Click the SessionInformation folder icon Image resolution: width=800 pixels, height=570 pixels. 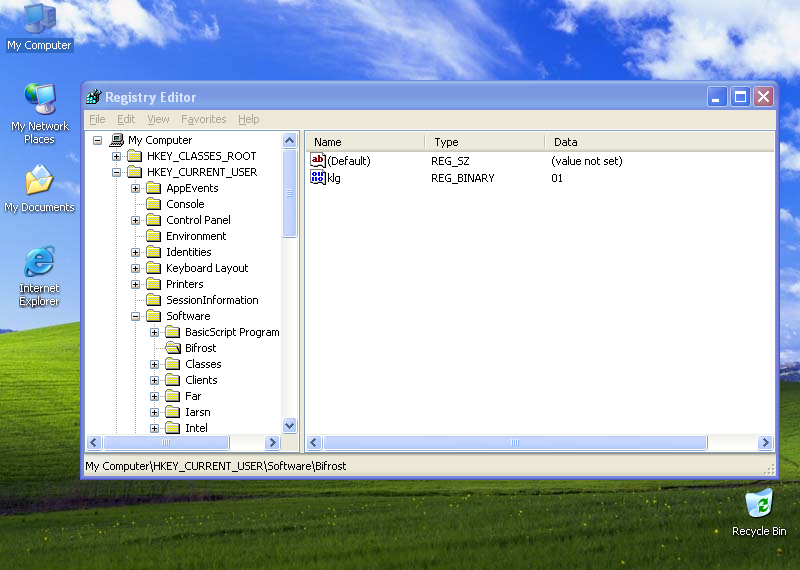154,300
